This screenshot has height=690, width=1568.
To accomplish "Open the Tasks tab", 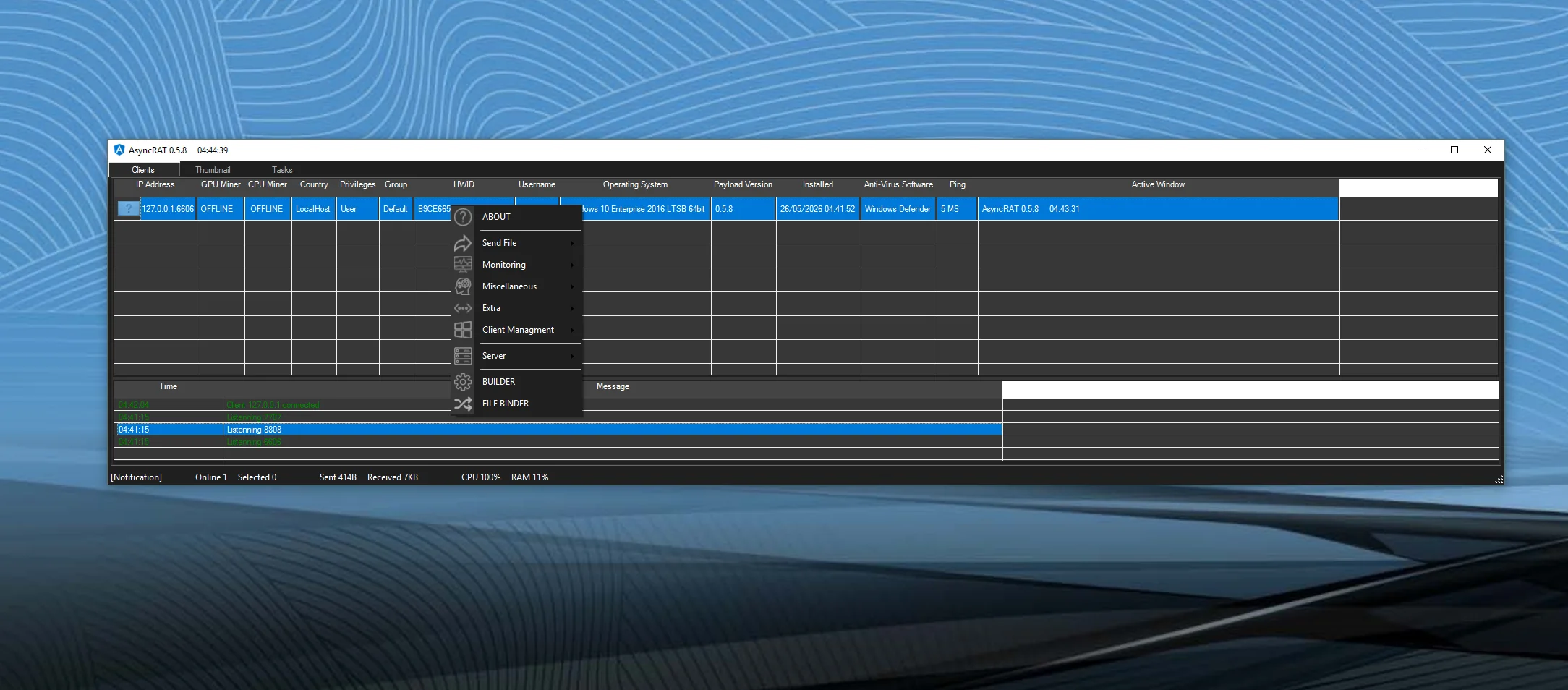I will coord(282,170).
